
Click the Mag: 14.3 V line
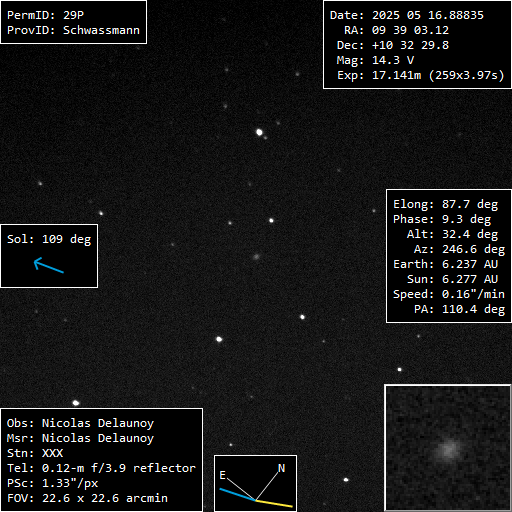pos(375,60)
